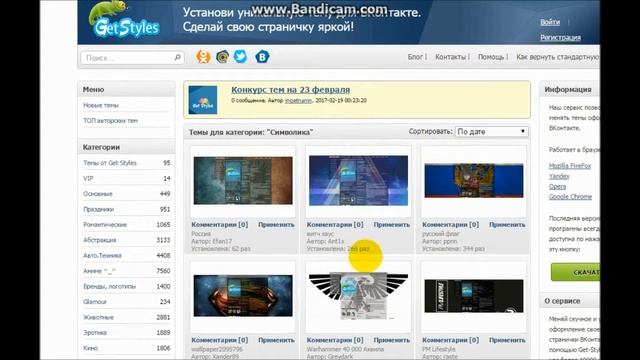640x360 pixels.
Task: Open Конкурс тем на 23 февраля link
Action: [x=291, y=90]
